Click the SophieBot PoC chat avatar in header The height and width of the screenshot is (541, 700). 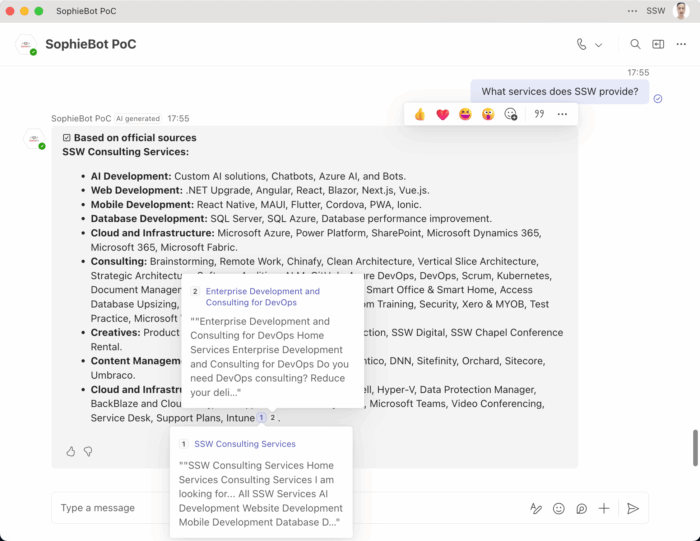(26, 45)
